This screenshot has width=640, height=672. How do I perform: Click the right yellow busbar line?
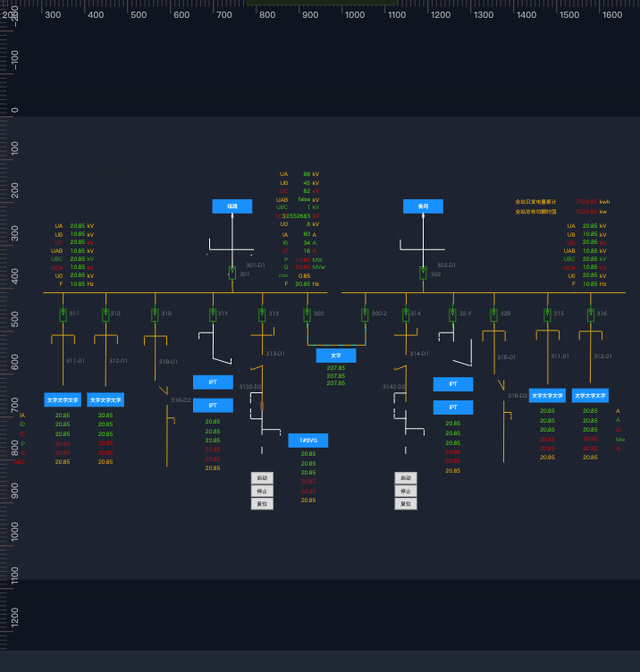[x=484, y=293]
